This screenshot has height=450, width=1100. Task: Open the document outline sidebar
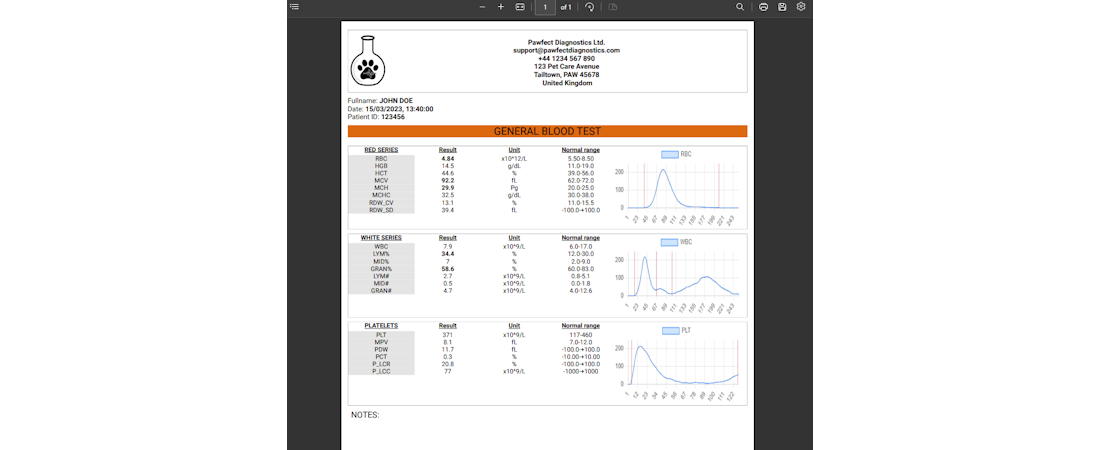(295, 6)
